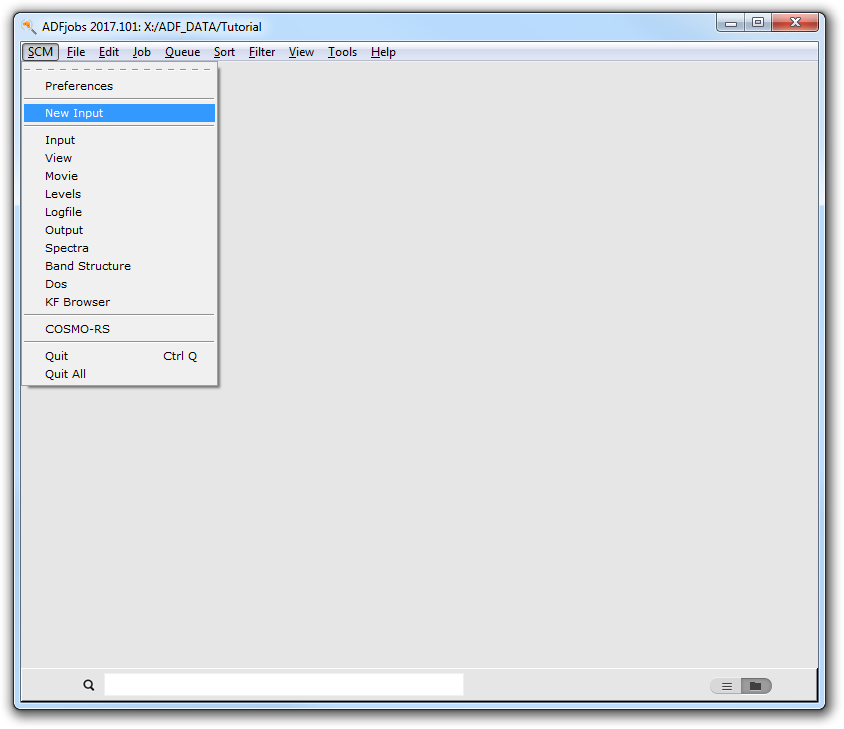Click Quit All in SCM menu
The image size is (844, 729).
click(65, 374)
